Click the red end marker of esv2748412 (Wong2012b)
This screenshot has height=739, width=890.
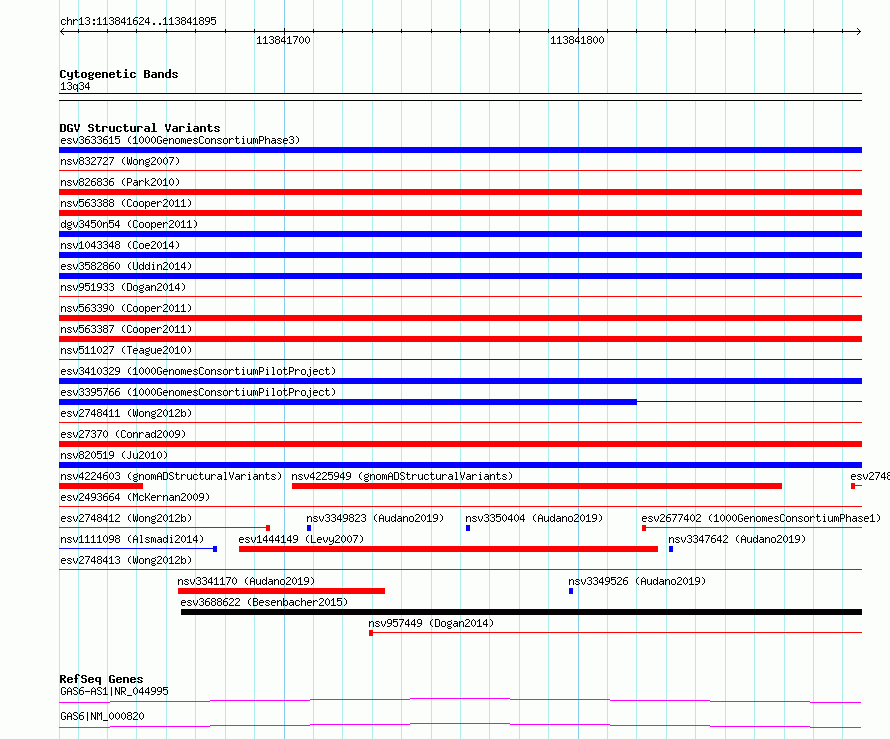pyautogui.click(x=268, y=528)
